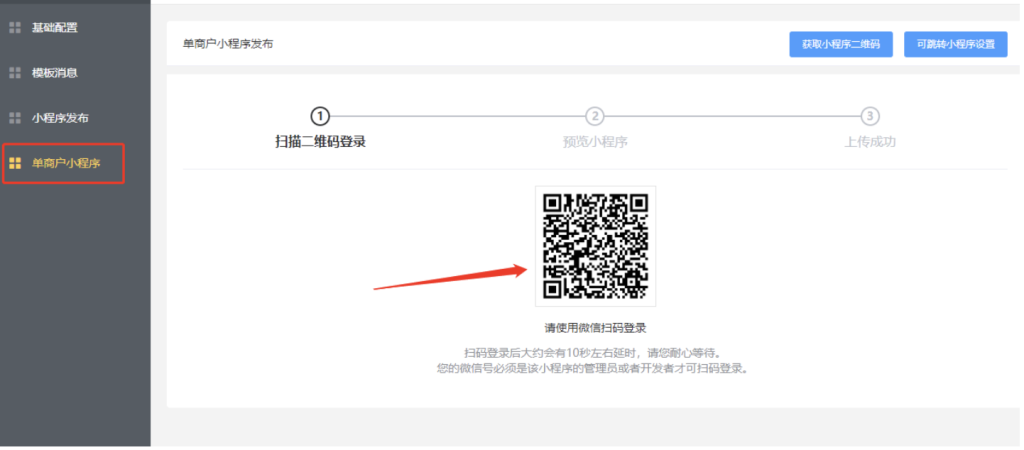The image size is (1024, 450).
Task: Click the 预览小程序 step label
Action: [x=595, y=142]
